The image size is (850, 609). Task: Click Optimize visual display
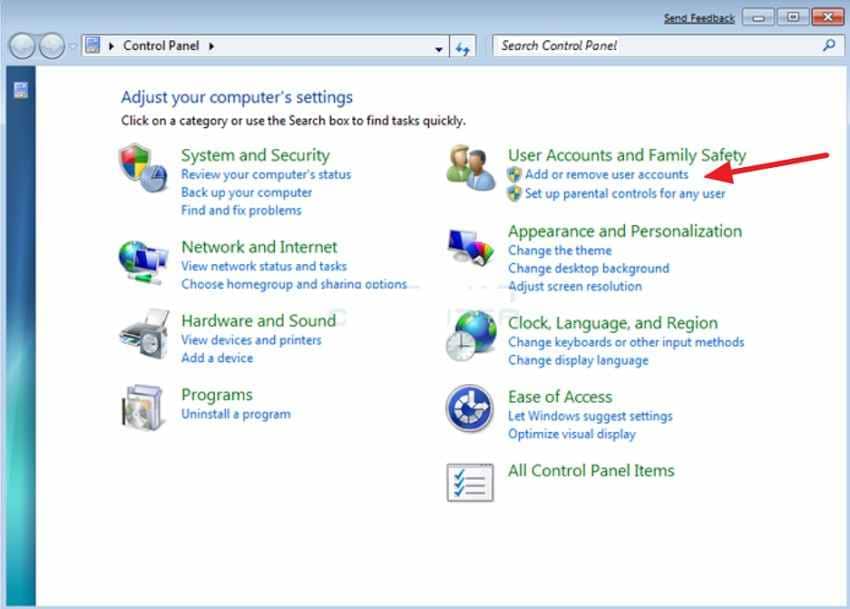pyautogui.click(x=571, y=434)
